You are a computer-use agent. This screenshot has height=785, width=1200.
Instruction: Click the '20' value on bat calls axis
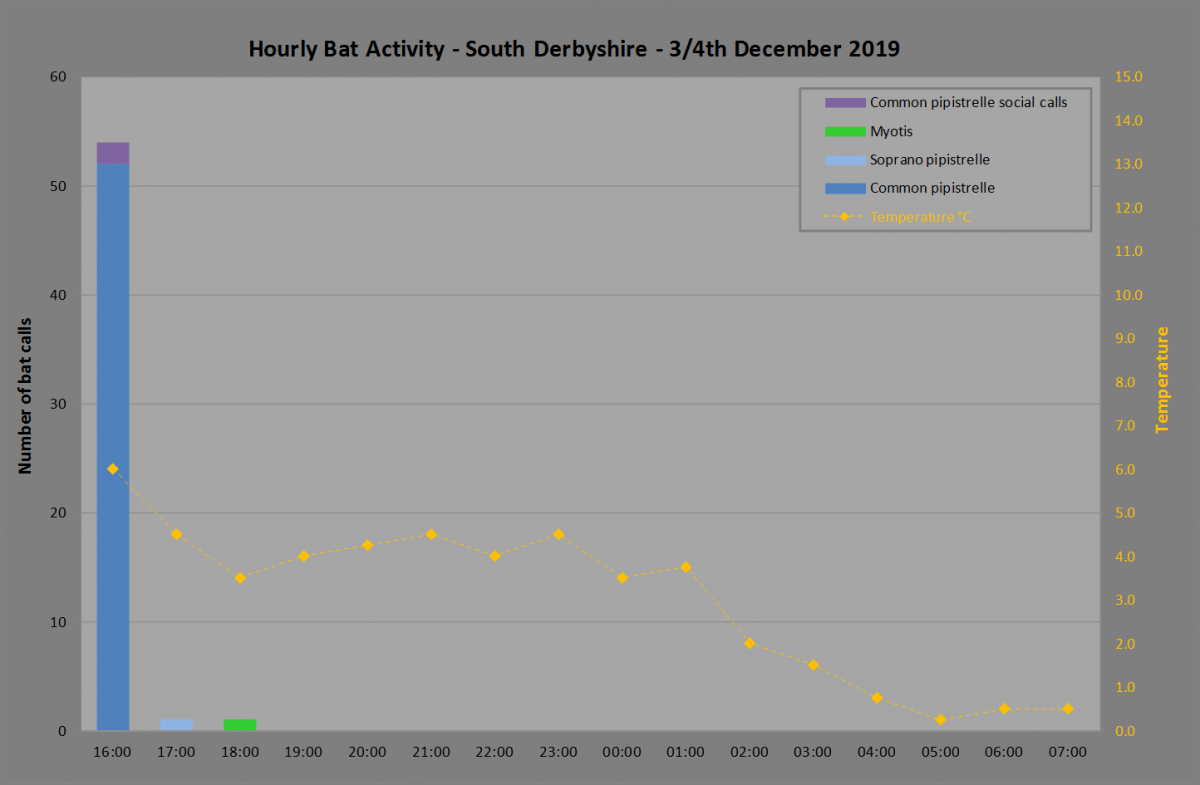tap(58, 513)
